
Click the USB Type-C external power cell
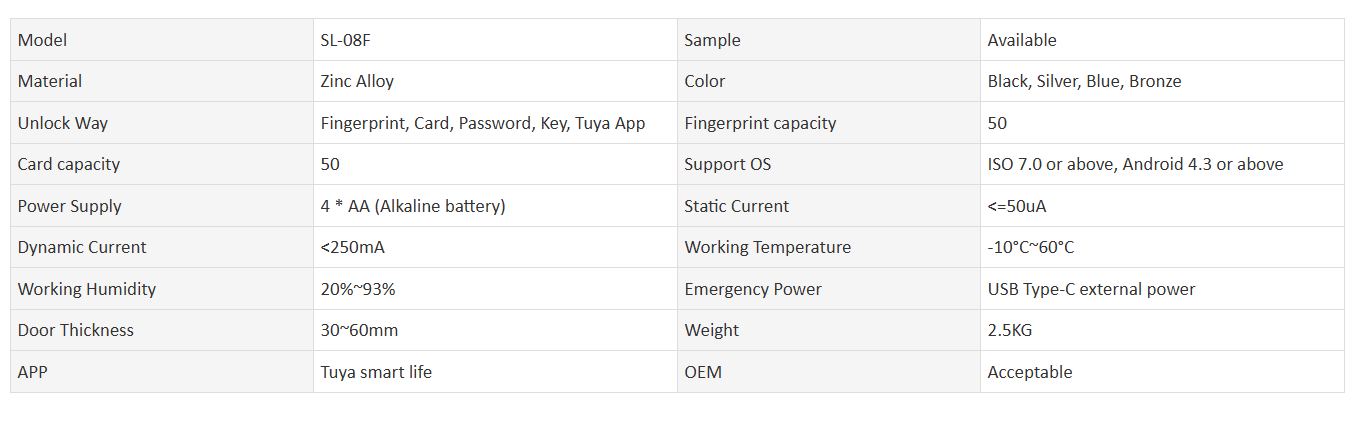1162,289
